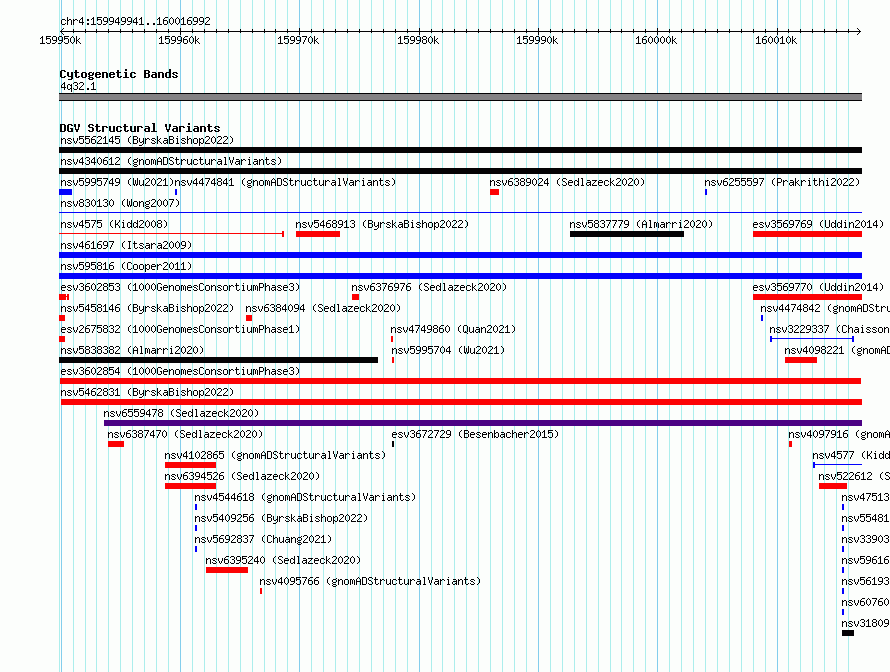The width and height of the screenshot is (890, 672).
Task: Click red bar under nsv522612
Action: tap(833, 486)
